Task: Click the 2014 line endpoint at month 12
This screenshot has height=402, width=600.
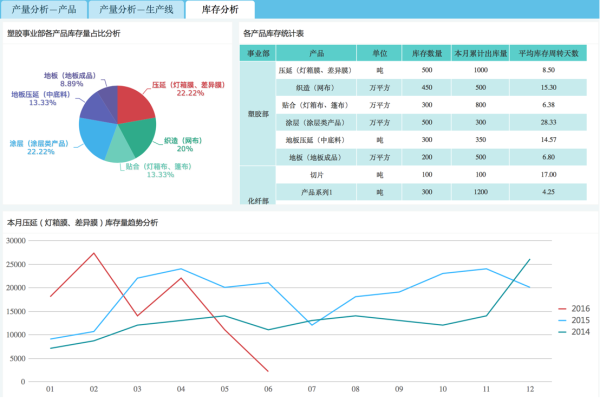Action: 530,259
